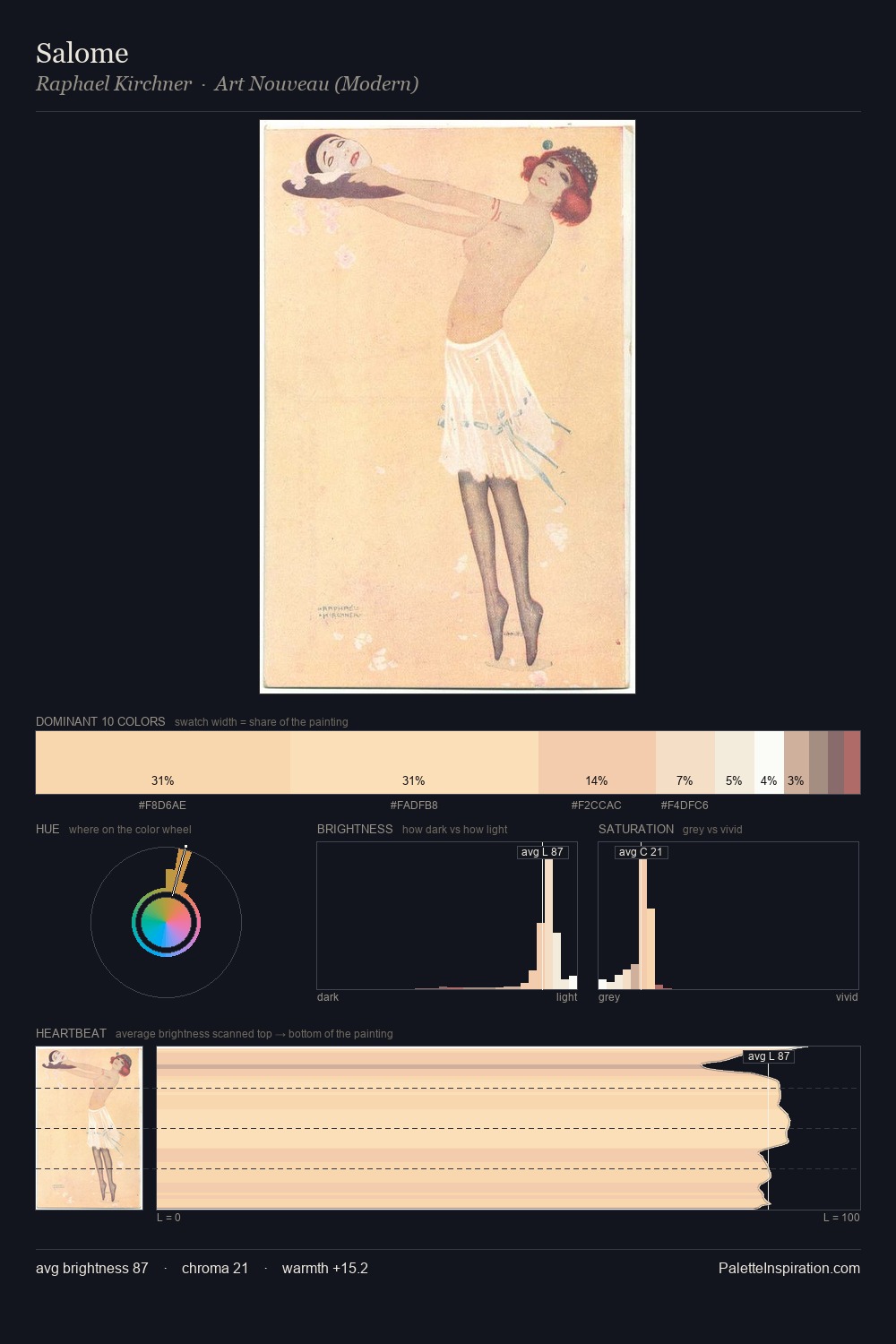Click the title 'Salome'
Screen dimensions: 896x1344
pyautogui.click(x=82, y=53)
